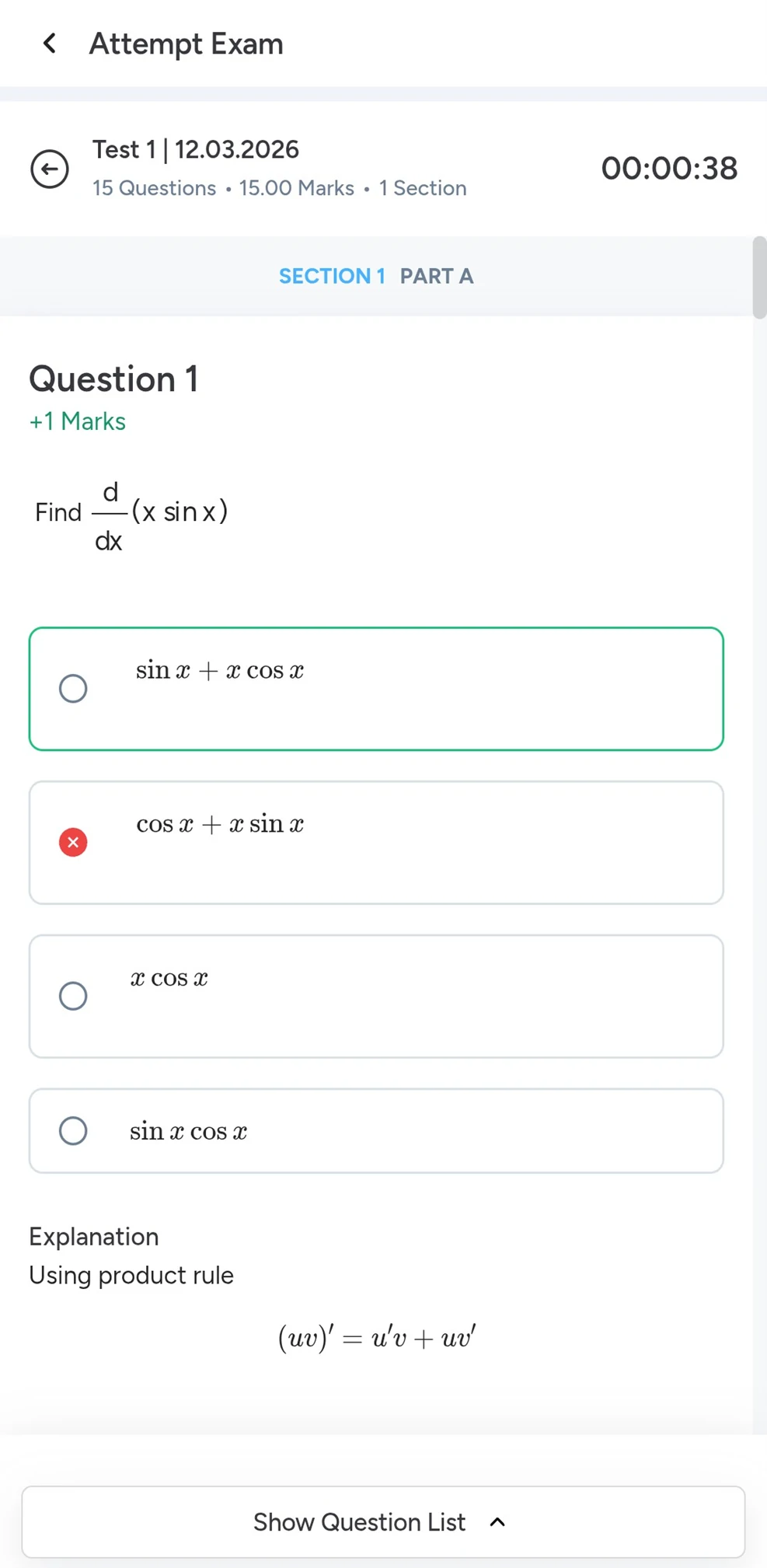Switch to the SECTION 1 tab

(333, 276)
